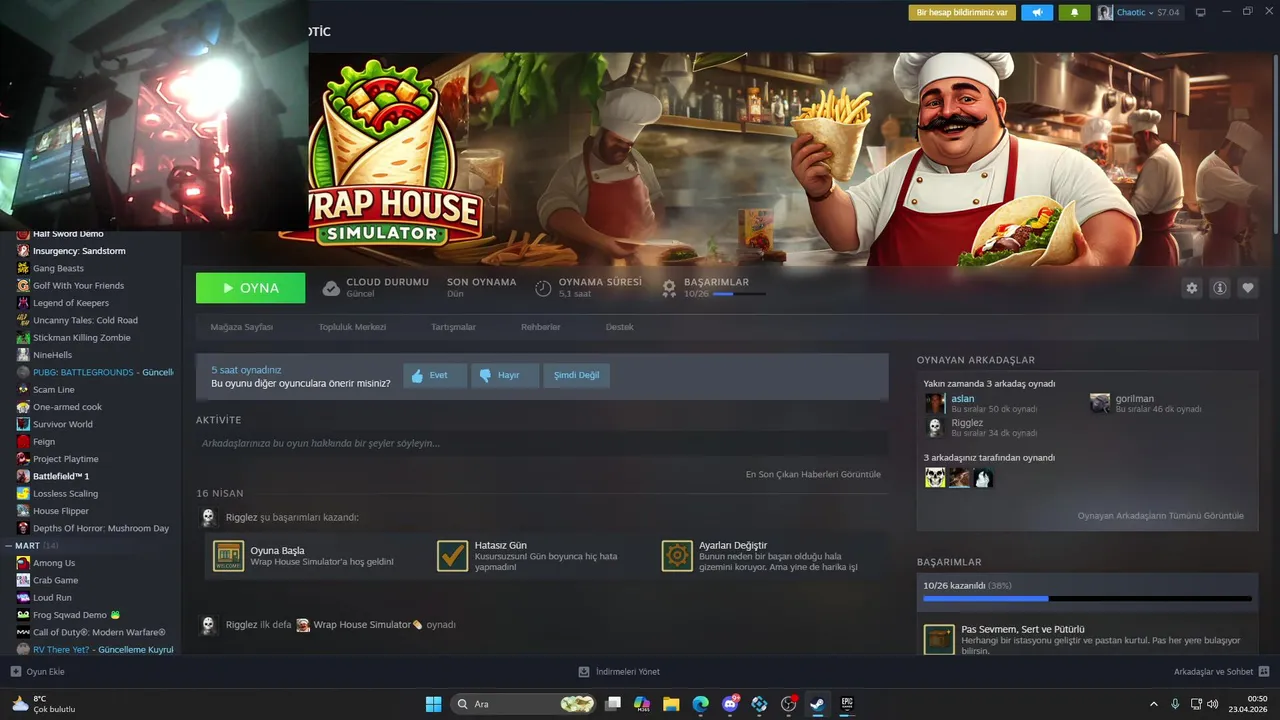Click the Oyun Ekle add game button

(x=38, y=672)
